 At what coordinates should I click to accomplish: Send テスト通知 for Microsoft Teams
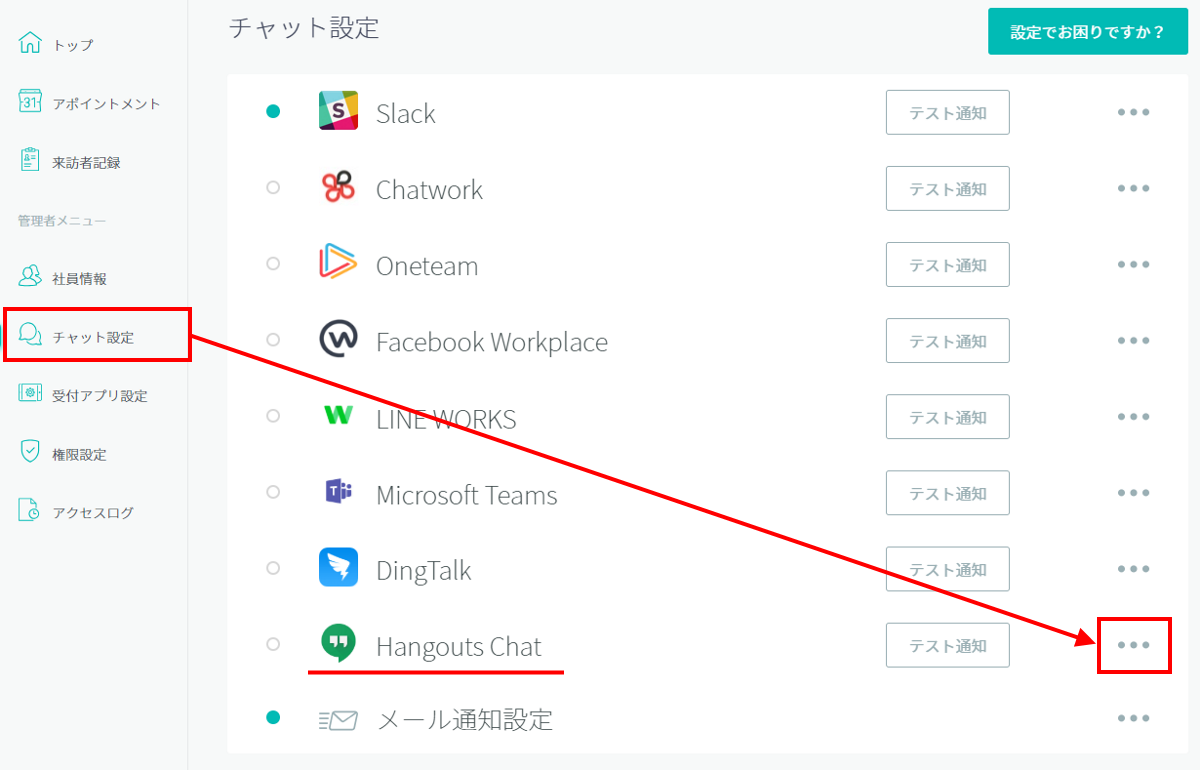[x=947, y=493]
